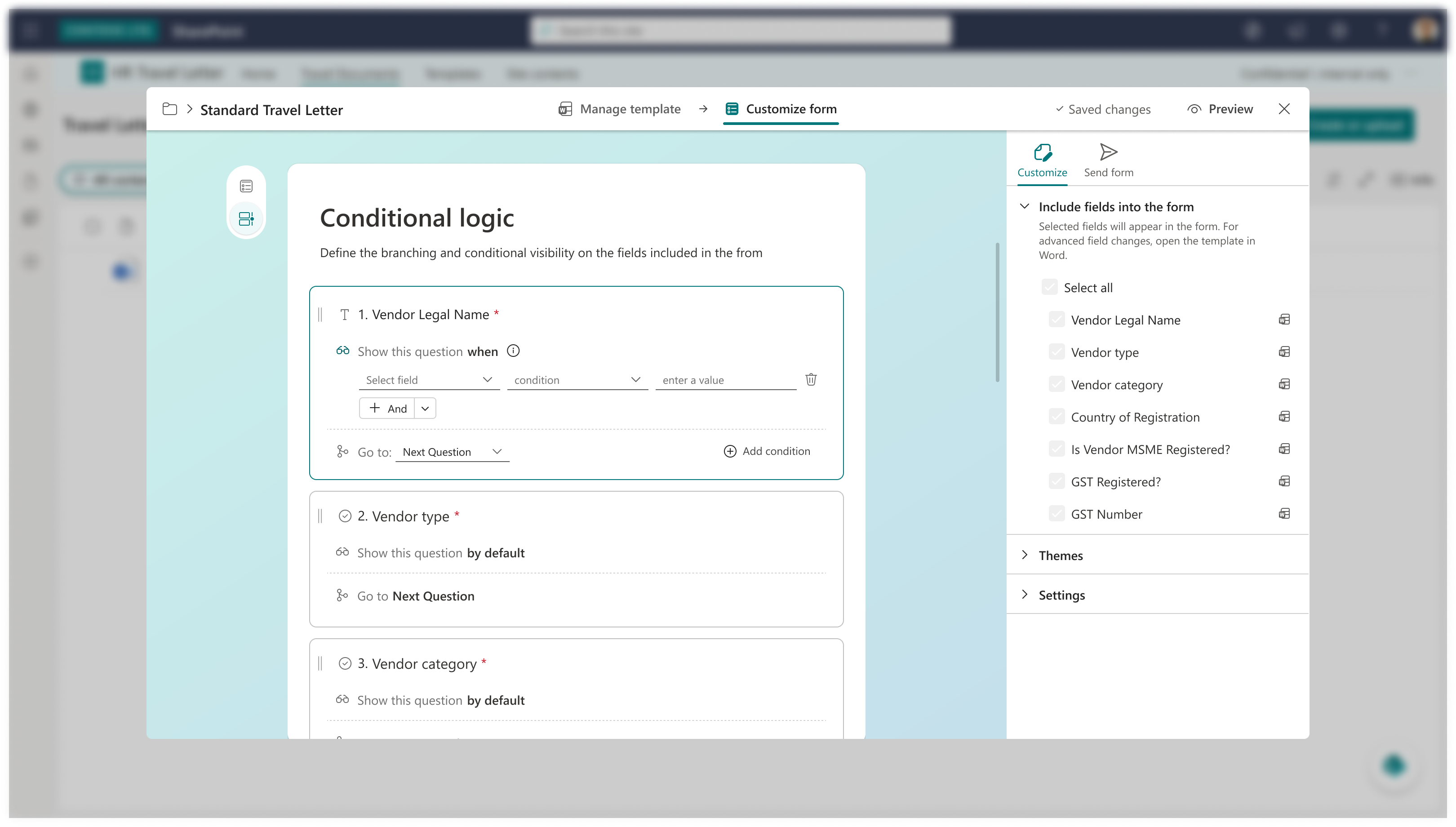Click the choice-type icon of Vendor category
The width and height of the screenshot is (1456, 827).
[345, 663]
